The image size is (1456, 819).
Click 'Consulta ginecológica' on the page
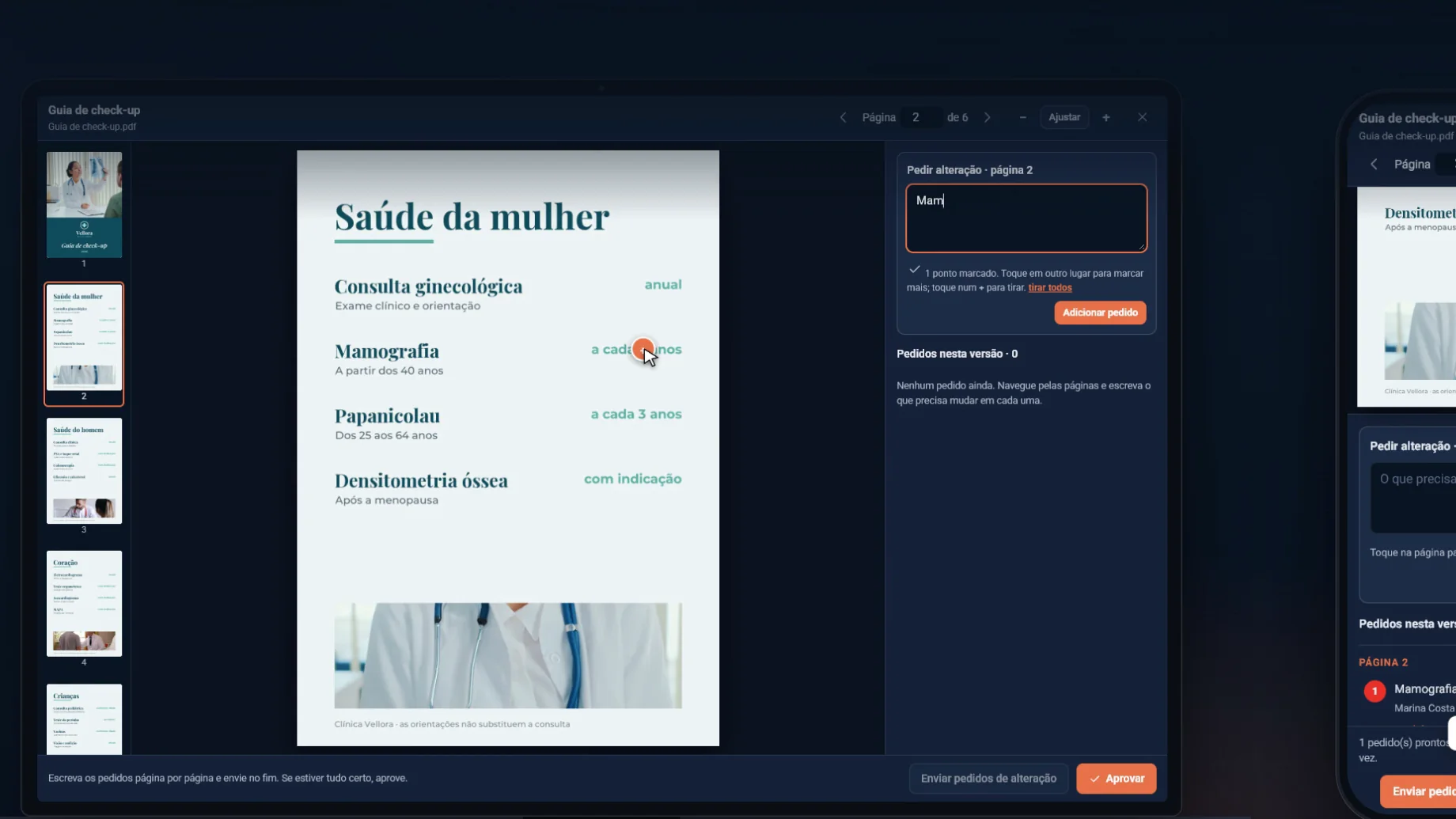tap(428, 286)
